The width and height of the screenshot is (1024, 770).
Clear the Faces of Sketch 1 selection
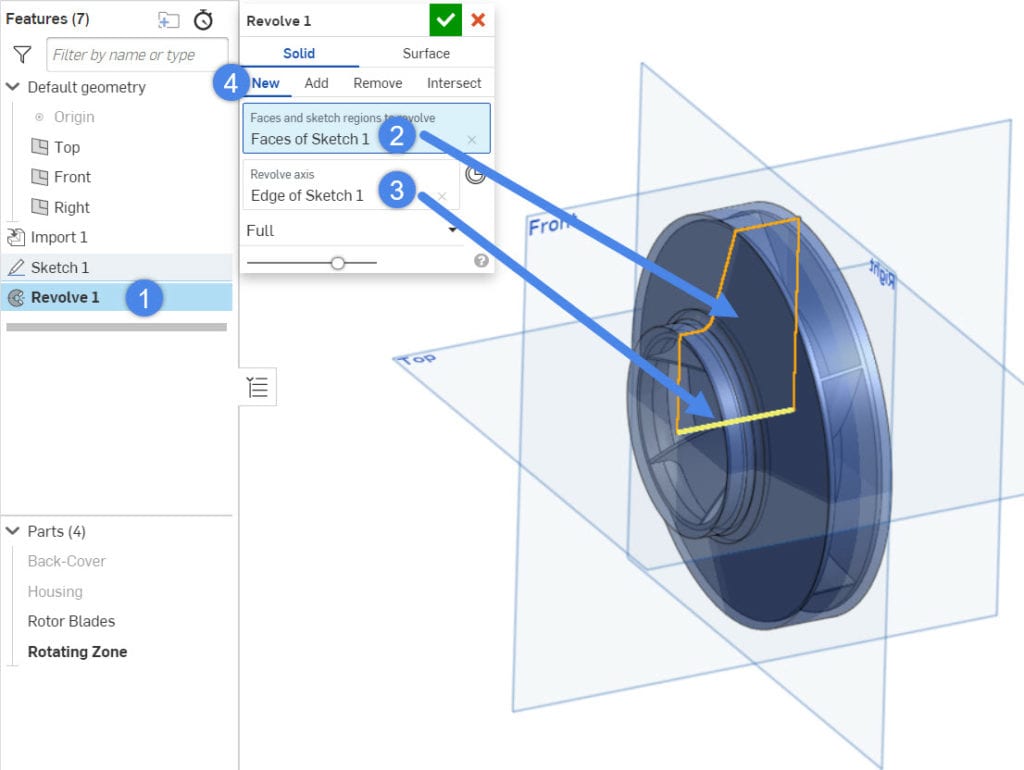pos(471,140)
